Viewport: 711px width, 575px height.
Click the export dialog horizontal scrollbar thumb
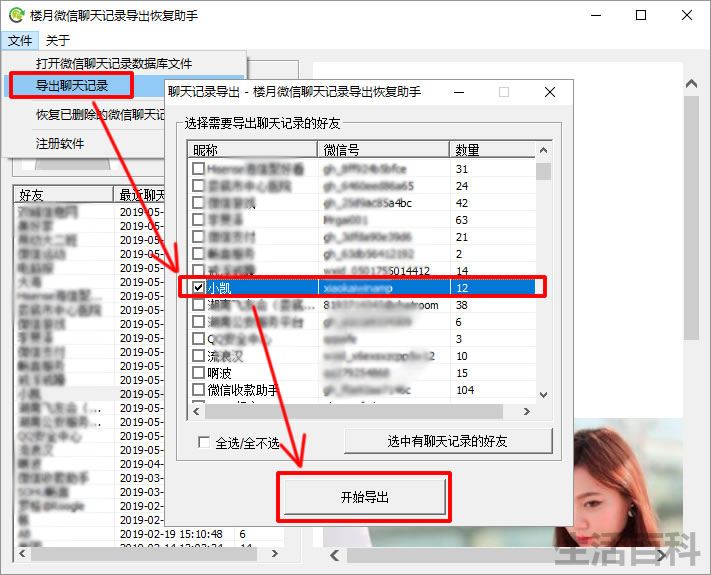(354, 411)
